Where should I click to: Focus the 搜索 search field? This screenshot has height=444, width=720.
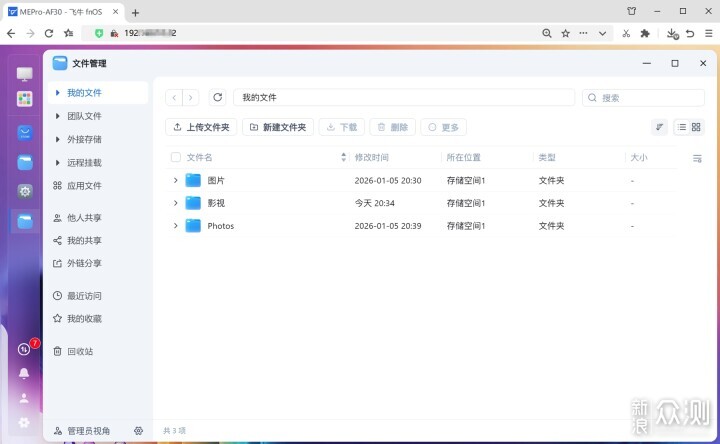tap(643, 98)
